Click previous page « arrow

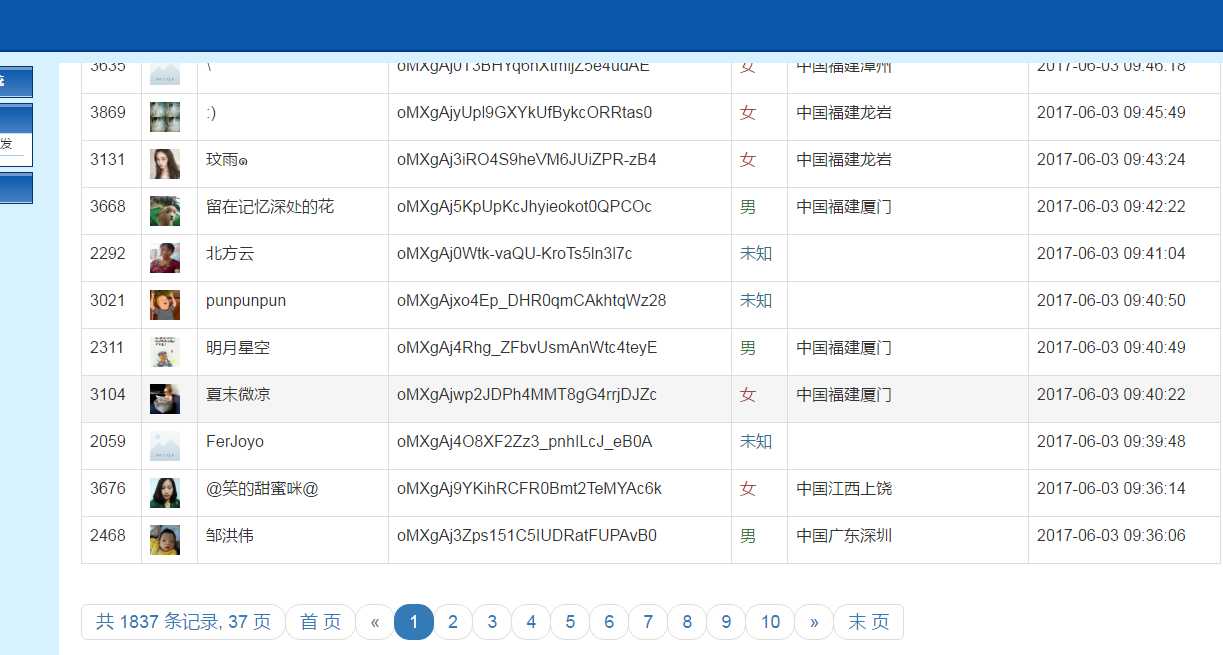pos(375,622)
